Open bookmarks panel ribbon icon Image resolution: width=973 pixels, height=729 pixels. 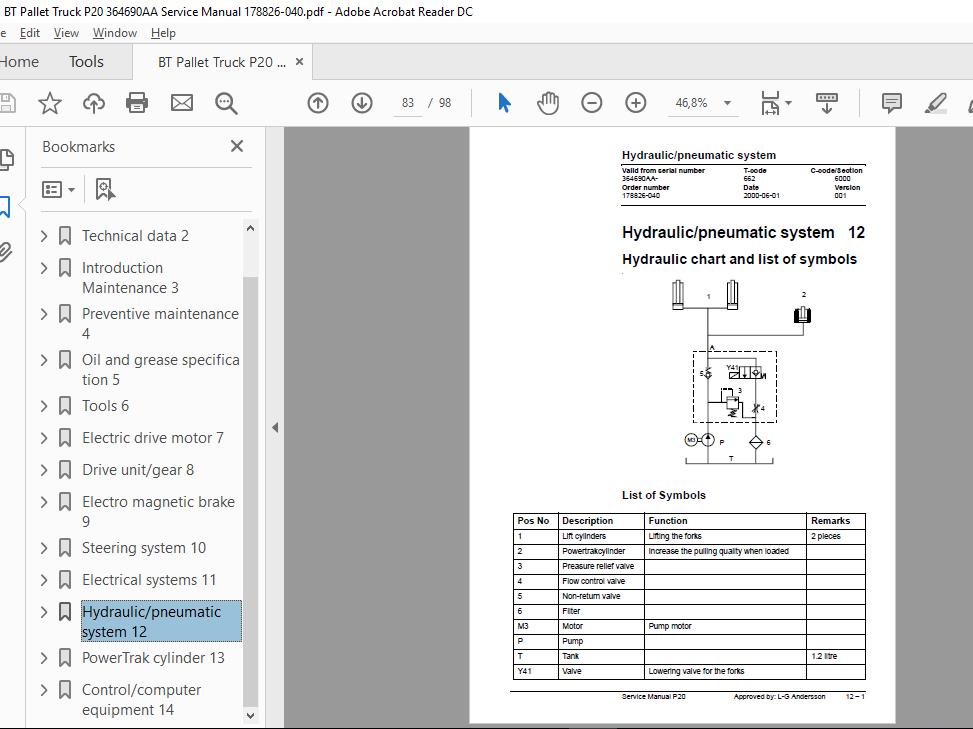coord(5,207)
